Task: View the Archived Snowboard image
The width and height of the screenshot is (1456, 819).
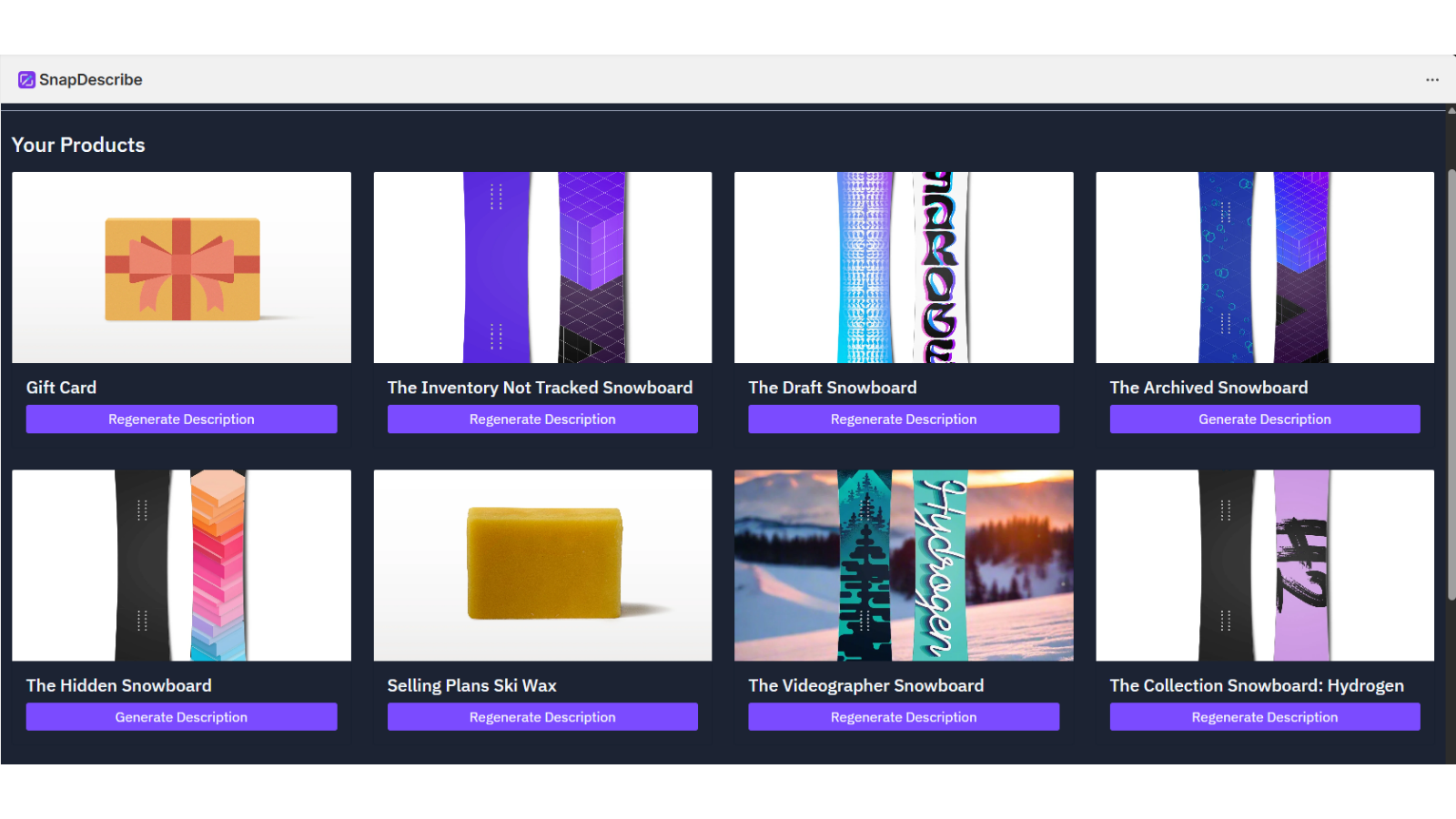Action: (x=1264, y=268)
